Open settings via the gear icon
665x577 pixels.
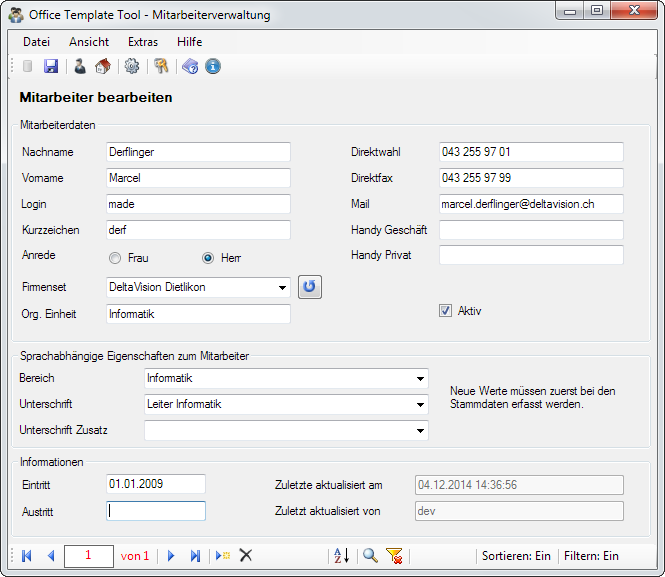click(x=131, y=67)
